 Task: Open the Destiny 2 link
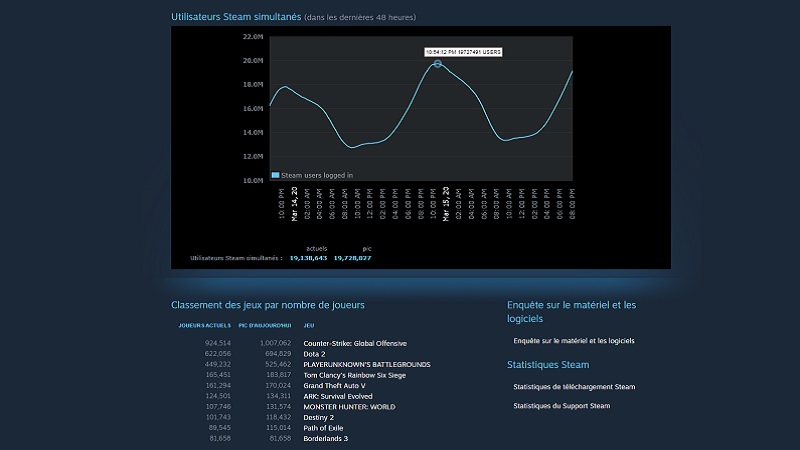point(318,417)
